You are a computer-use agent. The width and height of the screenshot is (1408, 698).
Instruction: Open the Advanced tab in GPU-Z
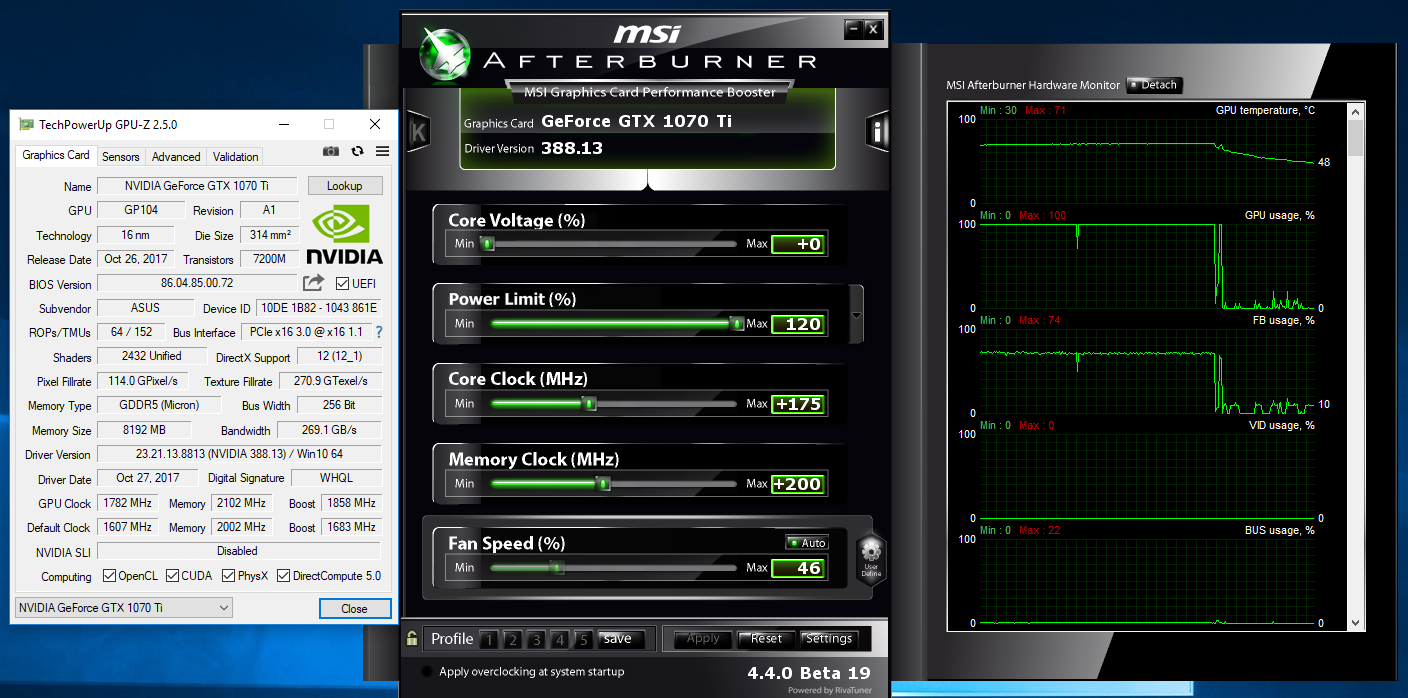coord(176,157)
